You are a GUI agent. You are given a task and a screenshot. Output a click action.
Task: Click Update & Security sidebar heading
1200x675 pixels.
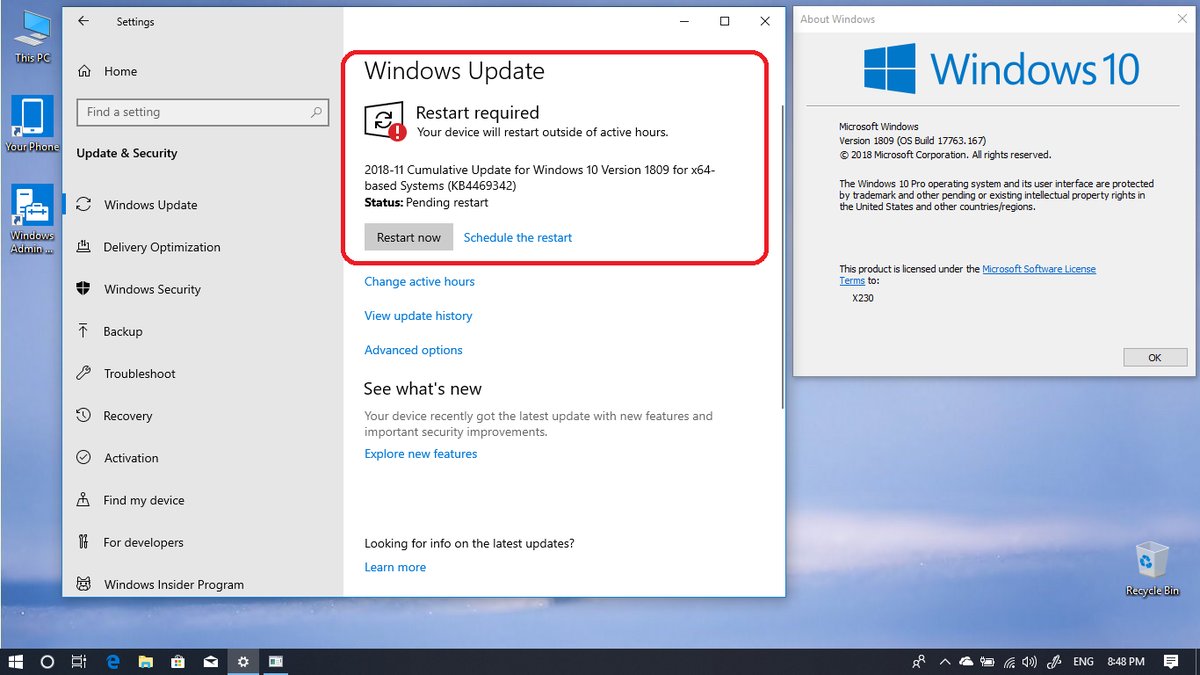click(x=127, y=153)
